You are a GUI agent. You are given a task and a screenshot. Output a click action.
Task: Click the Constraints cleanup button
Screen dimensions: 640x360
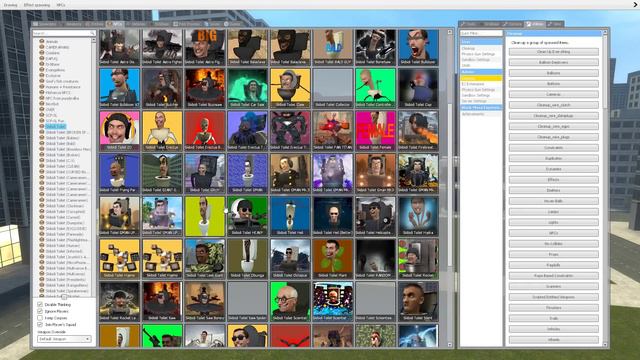[x=553, y=148]
